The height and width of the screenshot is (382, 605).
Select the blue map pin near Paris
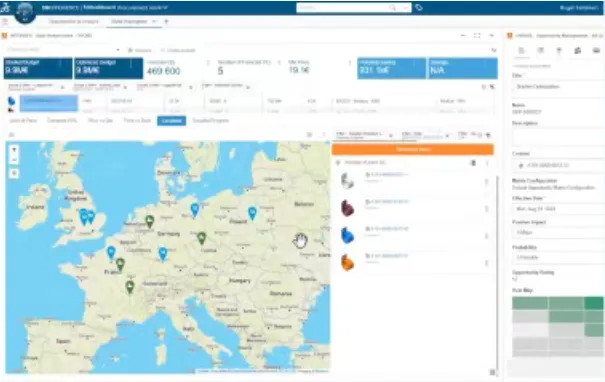coord(111,252)
